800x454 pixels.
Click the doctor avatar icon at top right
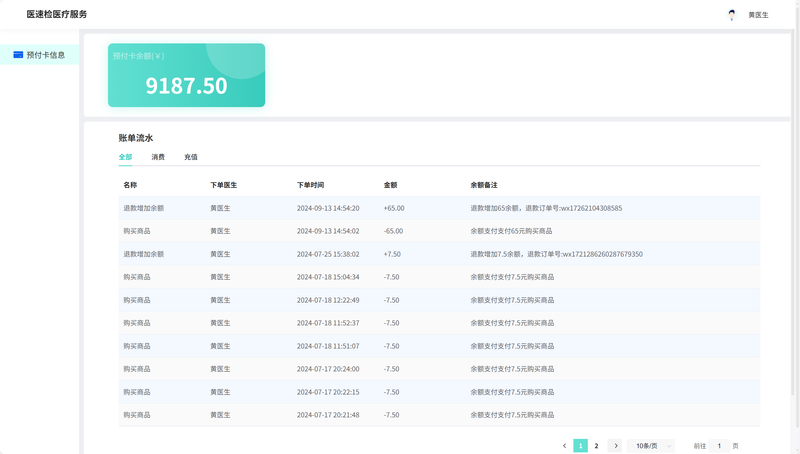(732, 15)
